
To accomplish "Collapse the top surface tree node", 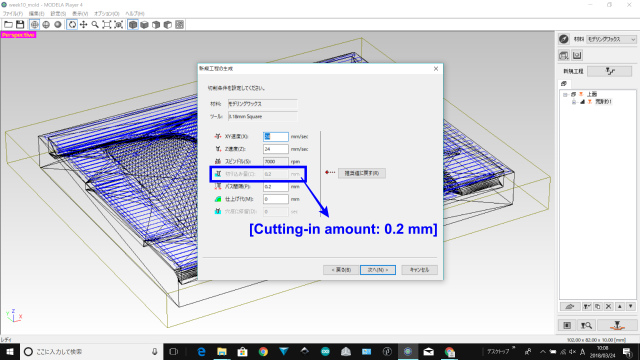I will point(565,94).
